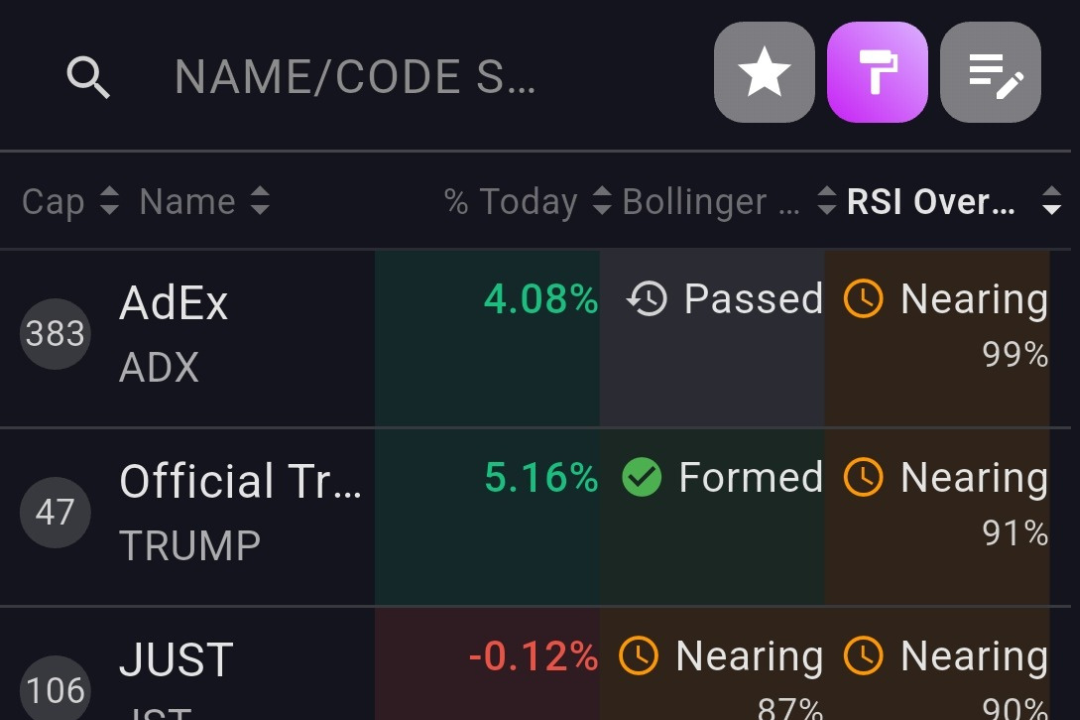Click the 4.08% green change cell
This screenshot has height=720, width=1080.
(540, 299)
